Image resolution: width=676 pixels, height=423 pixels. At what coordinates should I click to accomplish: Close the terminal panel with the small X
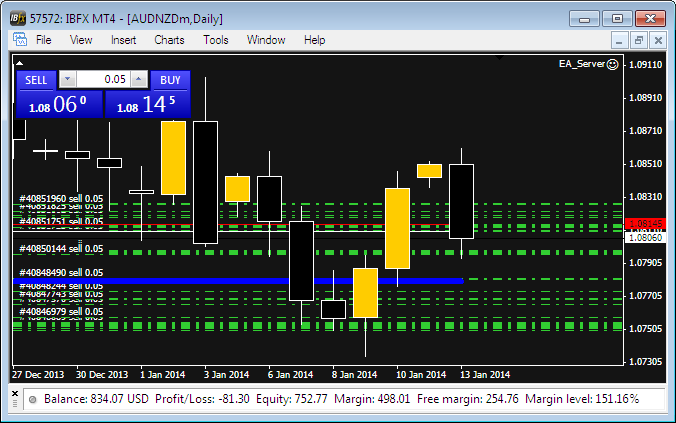(15, 393)
